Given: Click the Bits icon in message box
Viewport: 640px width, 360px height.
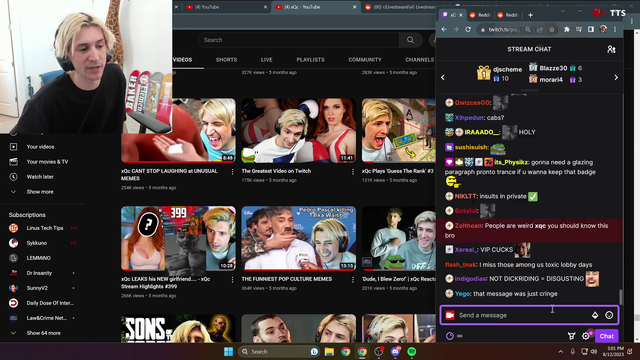Looking at the screenshot, I should pyautogui.click(x=595, y=315).
